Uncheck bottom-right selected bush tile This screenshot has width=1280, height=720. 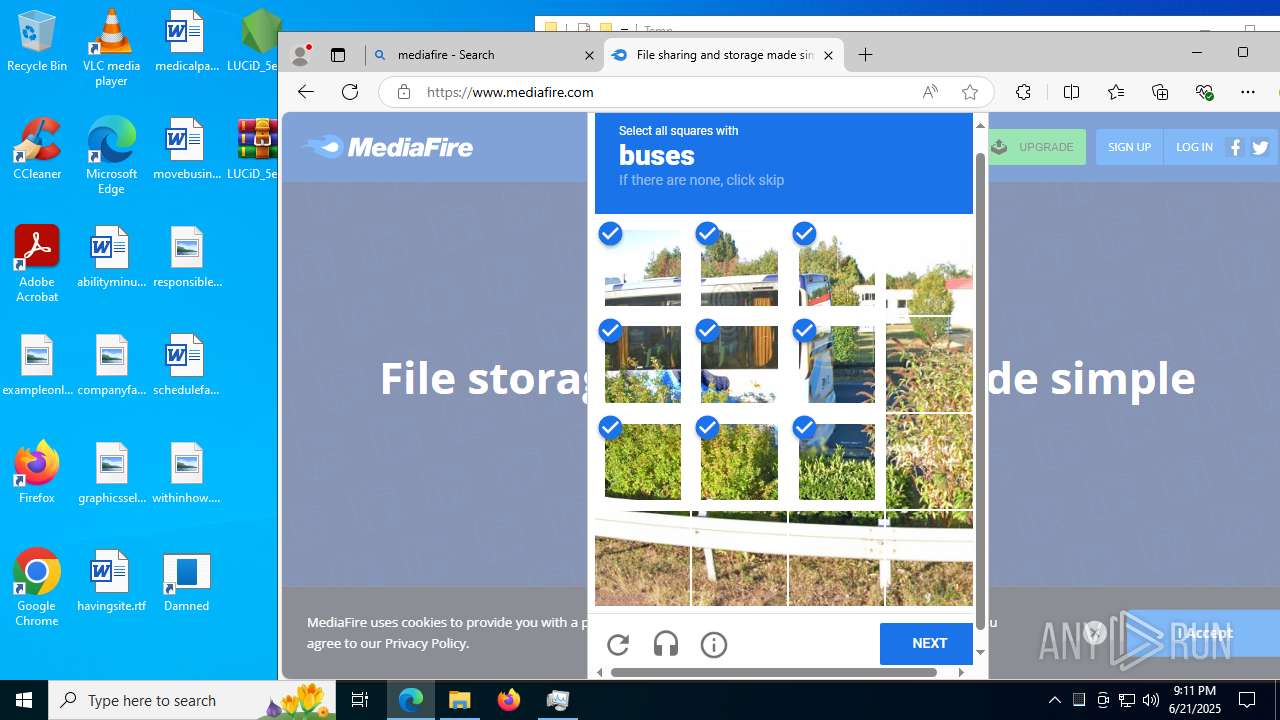[x=836, y=461]
